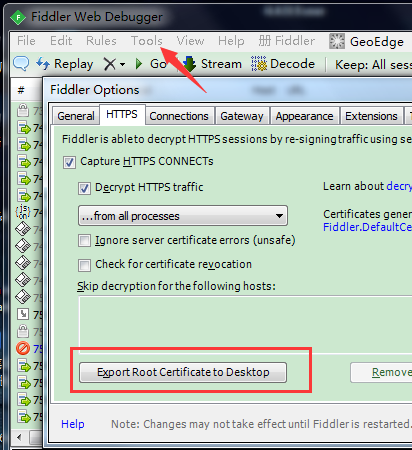Click the Go resume button
This screenshot has width=412, height=450.
point(151,64)
